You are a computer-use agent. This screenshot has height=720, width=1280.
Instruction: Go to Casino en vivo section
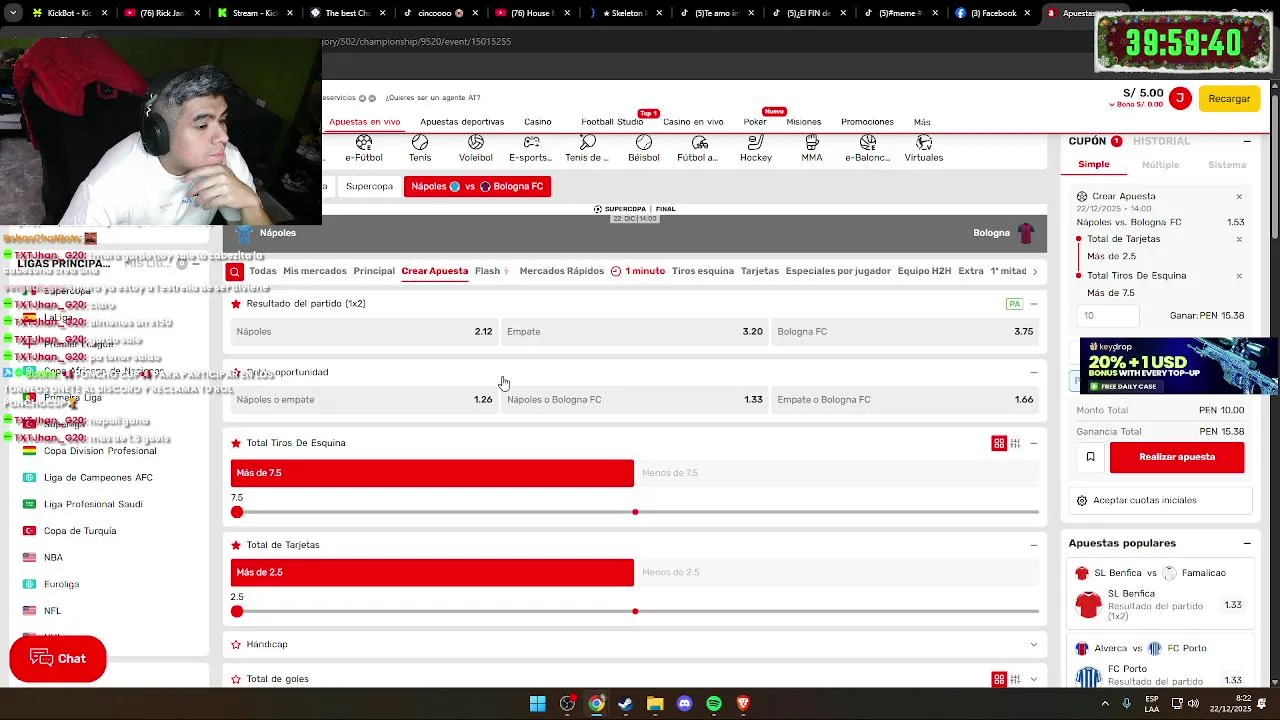(693, 122)
